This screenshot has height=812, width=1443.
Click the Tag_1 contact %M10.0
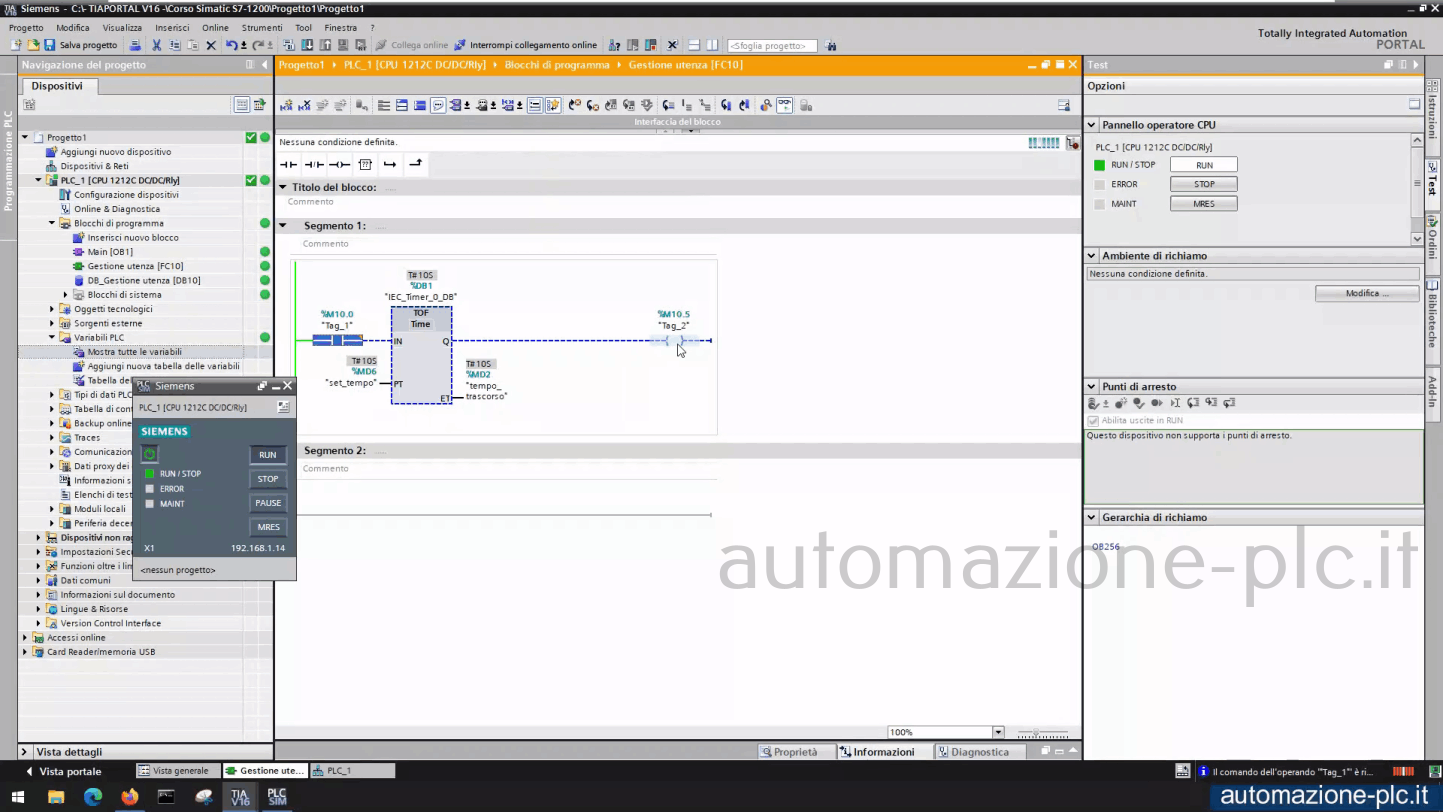tap(337, 341)
